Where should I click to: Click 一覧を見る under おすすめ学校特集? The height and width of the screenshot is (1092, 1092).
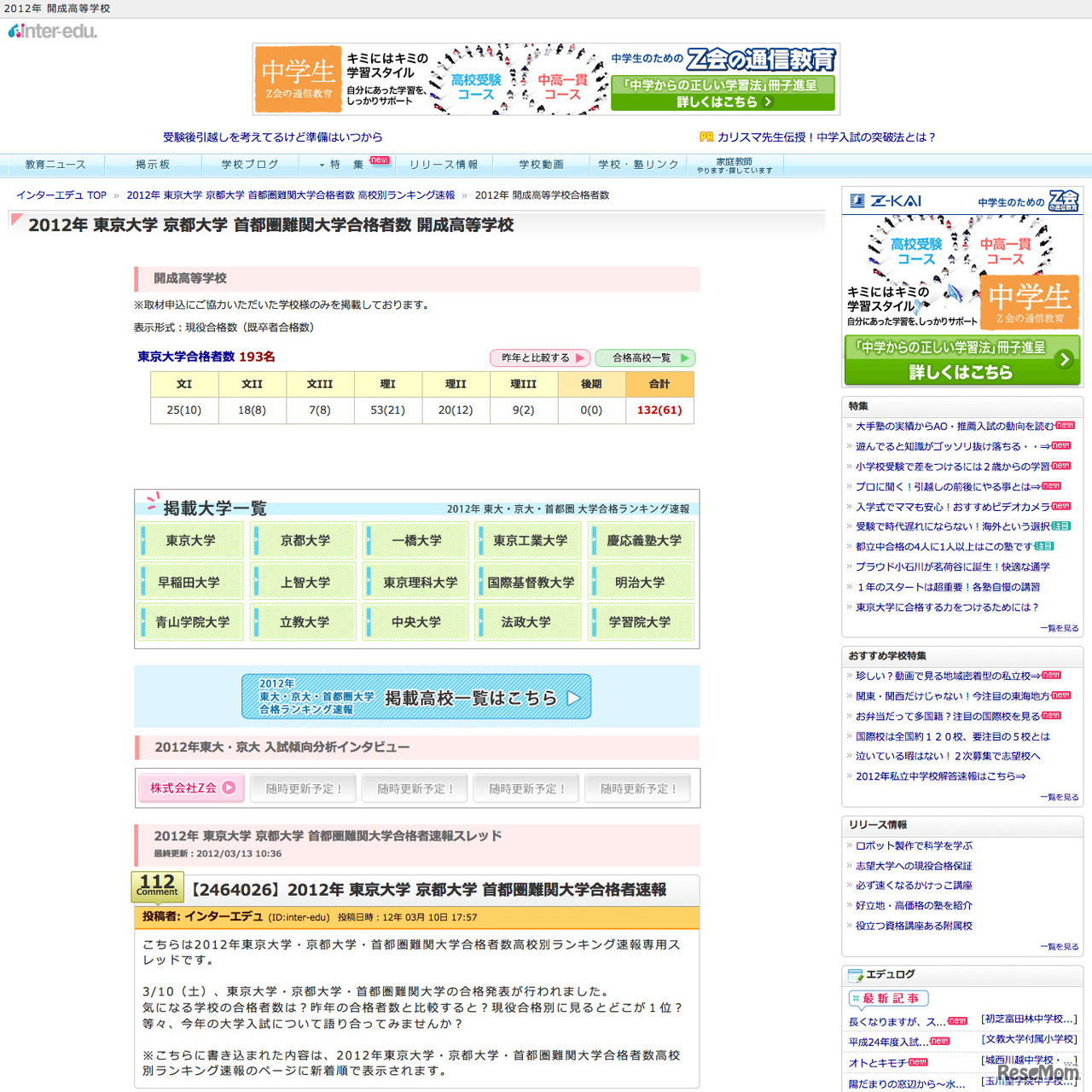pos(1060,797)
